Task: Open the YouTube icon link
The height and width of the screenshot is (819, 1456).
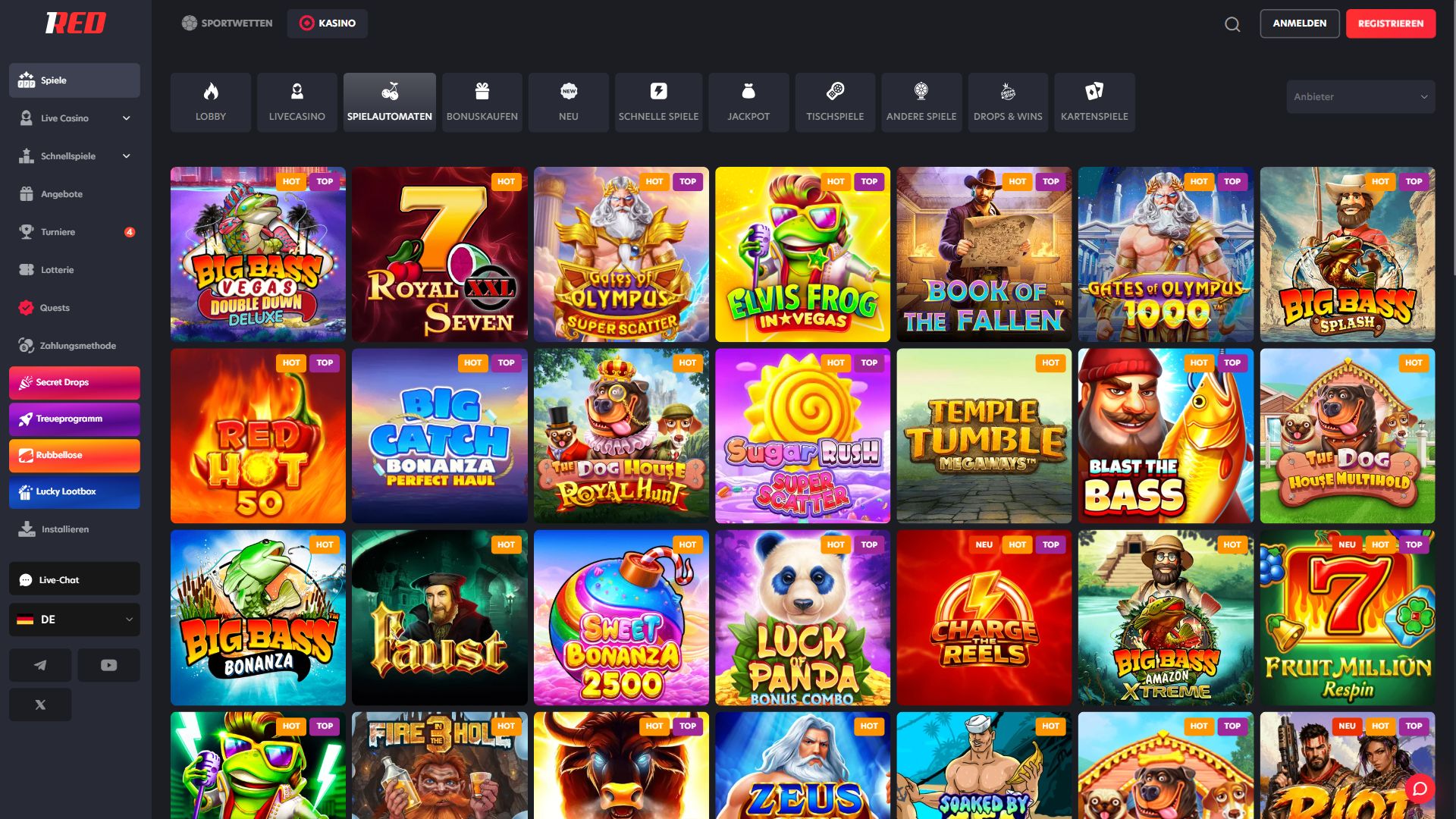Action: (x=108, y=665)
